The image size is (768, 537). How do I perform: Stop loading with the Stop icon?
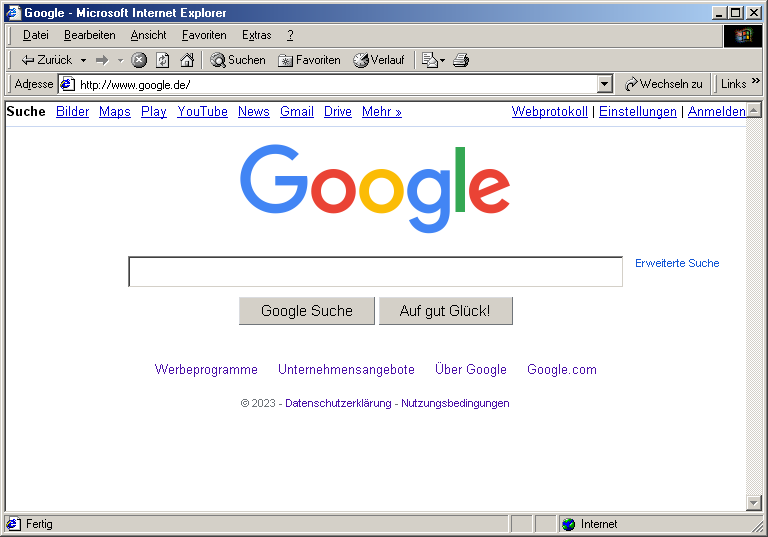139,60
